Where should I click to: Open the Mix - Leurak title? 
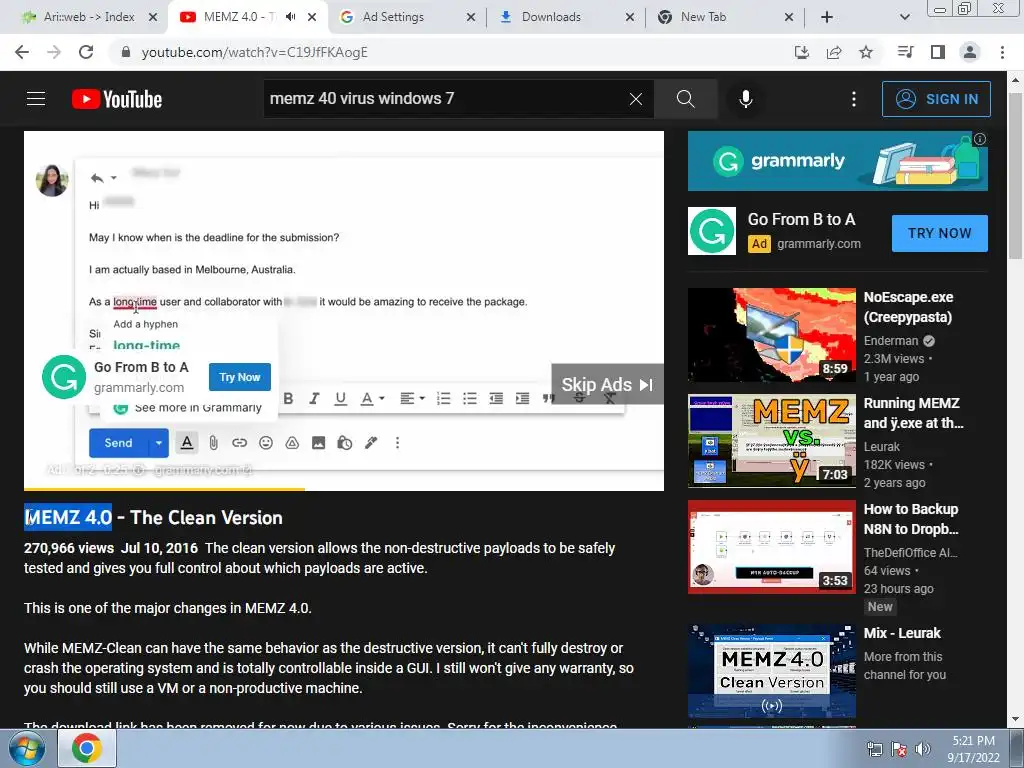click(902, 633)
